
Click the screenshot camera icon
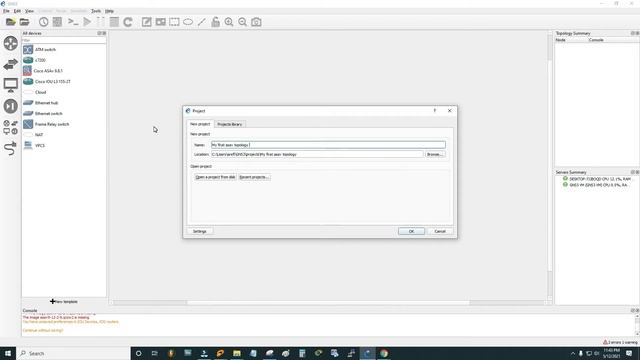256,22
